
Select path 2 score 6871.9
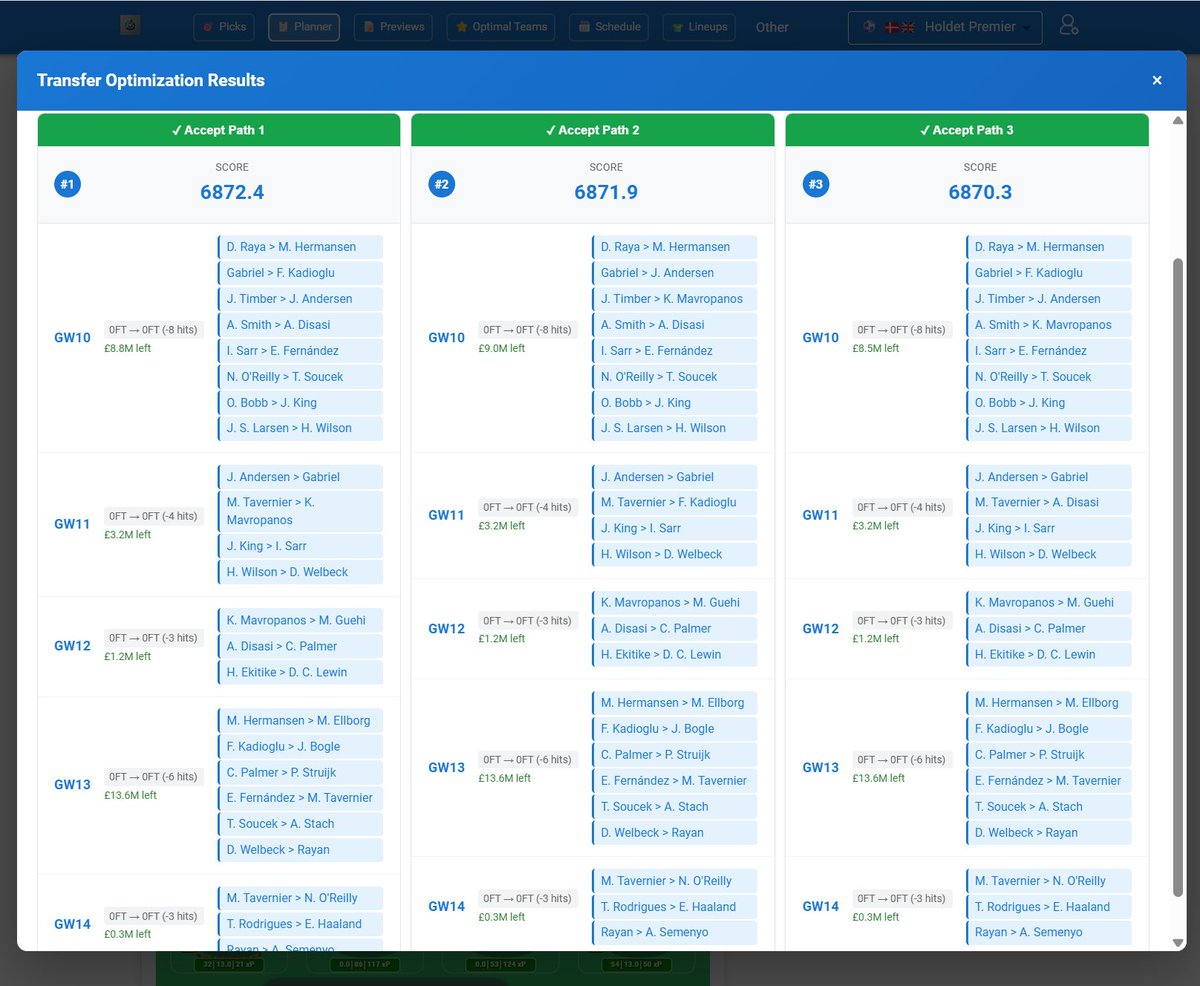tap(606, 192)
